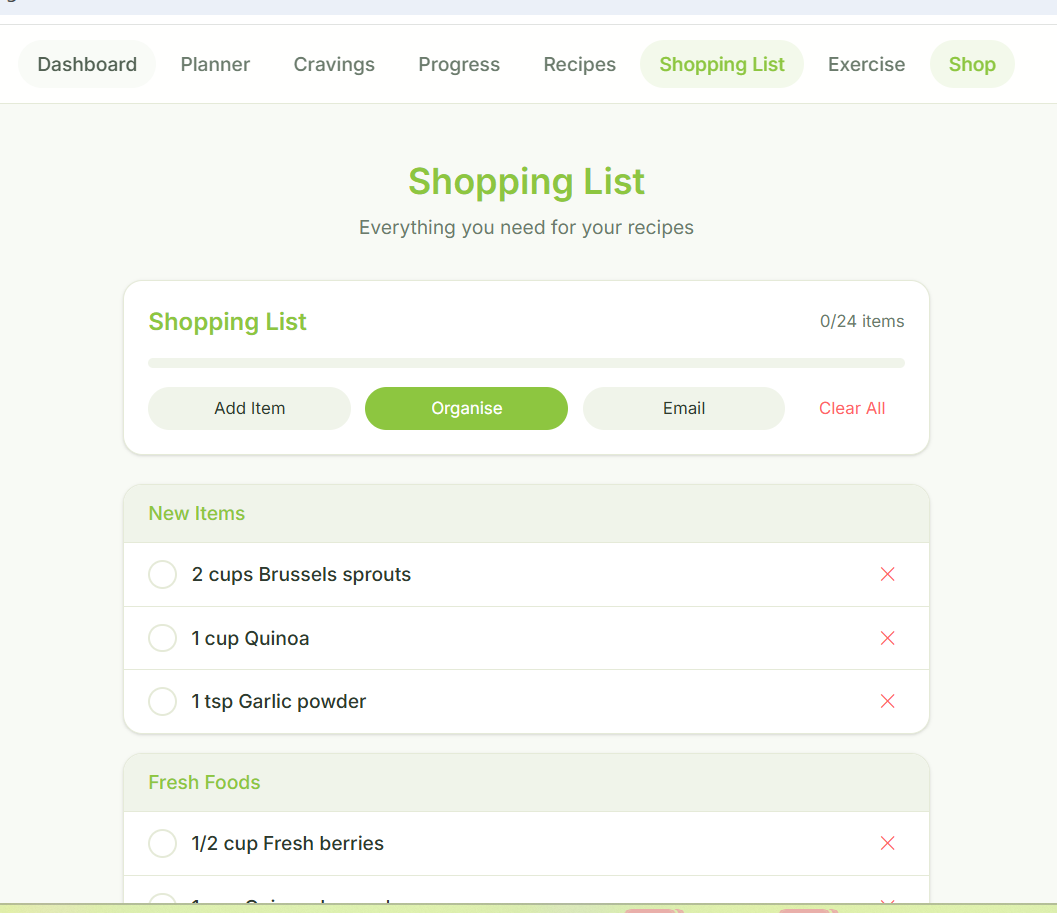
Task: Select the New Items section header
Action: point(196,513)
